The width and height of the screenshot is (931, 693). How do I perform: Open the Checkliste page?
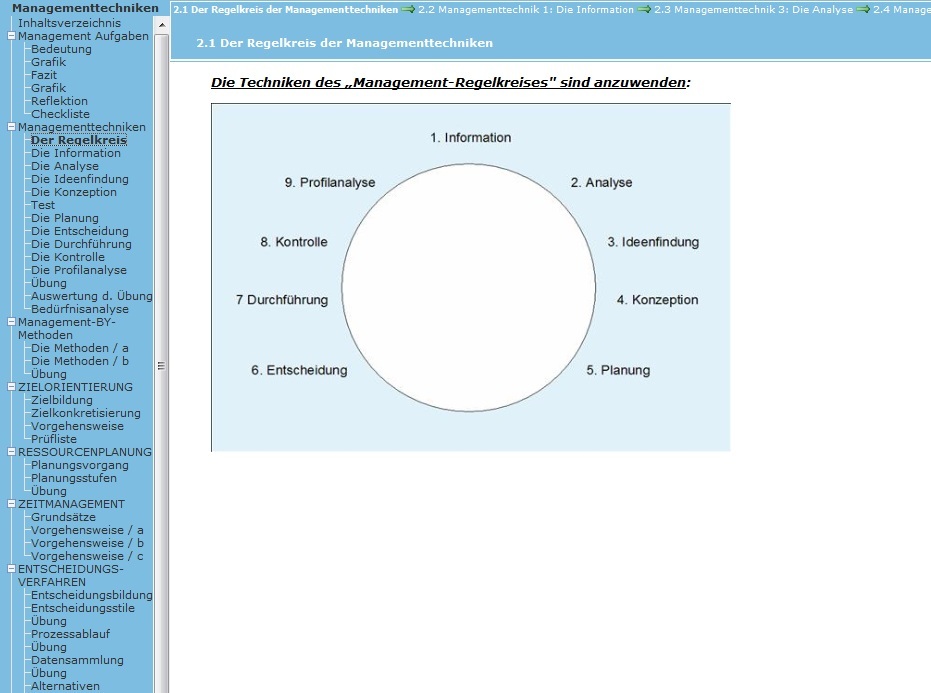tap(61, 114)
